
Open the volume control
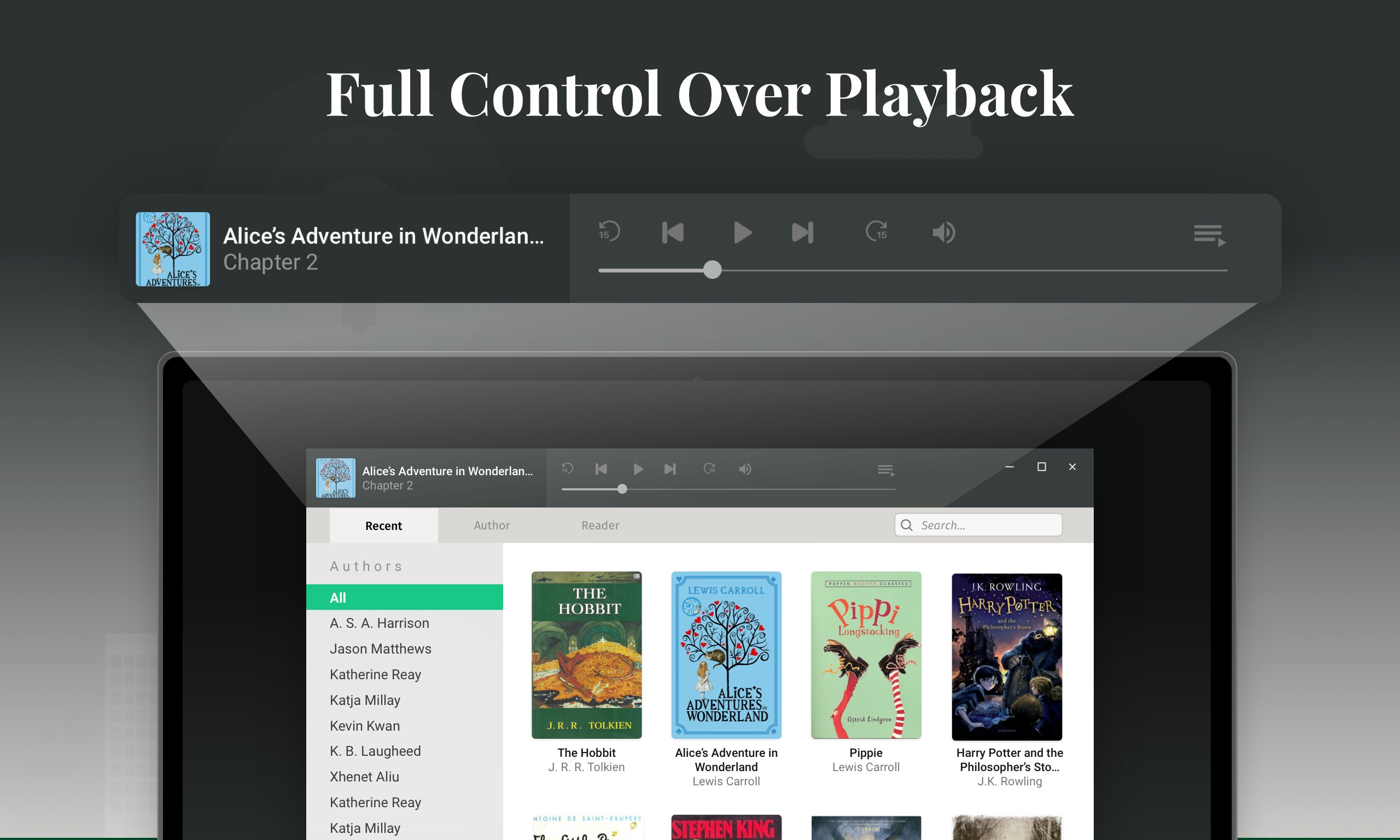point(943,232)
